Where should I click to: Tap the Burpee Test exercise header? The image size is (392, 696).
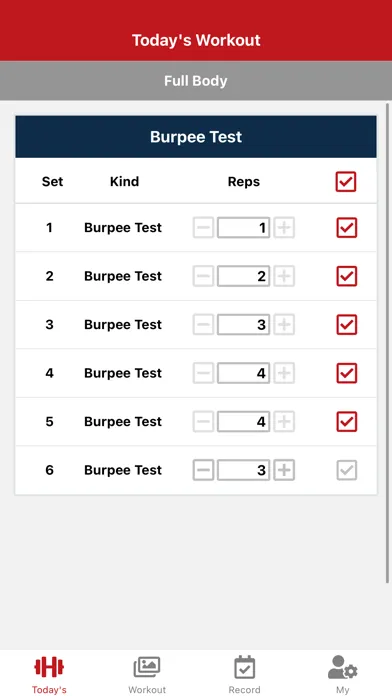tap(196, 137)
